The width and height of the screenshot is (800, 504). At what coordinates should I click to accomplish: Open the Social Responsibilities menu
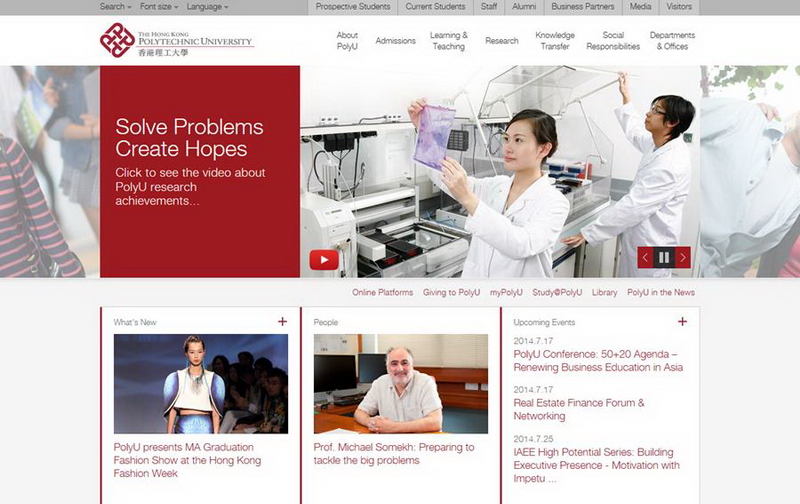pos(613,41)
